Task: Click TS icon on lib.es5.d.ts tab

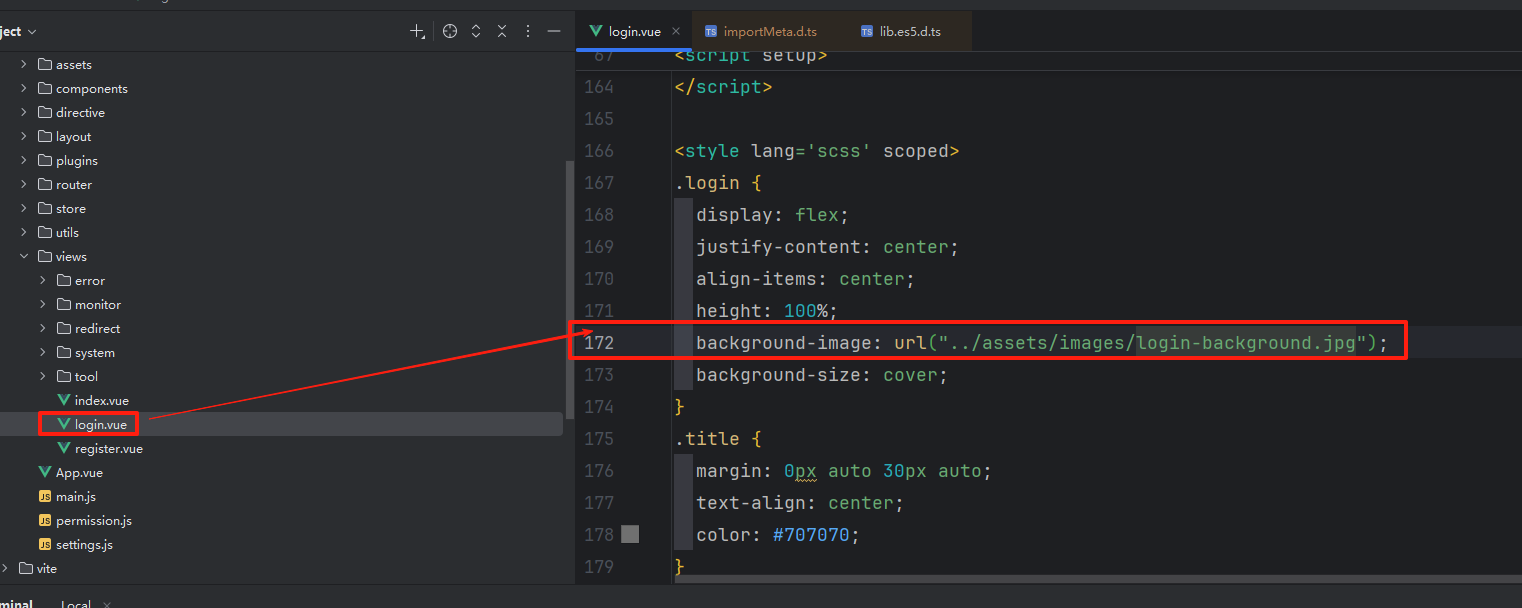Action: pos(867,31)
